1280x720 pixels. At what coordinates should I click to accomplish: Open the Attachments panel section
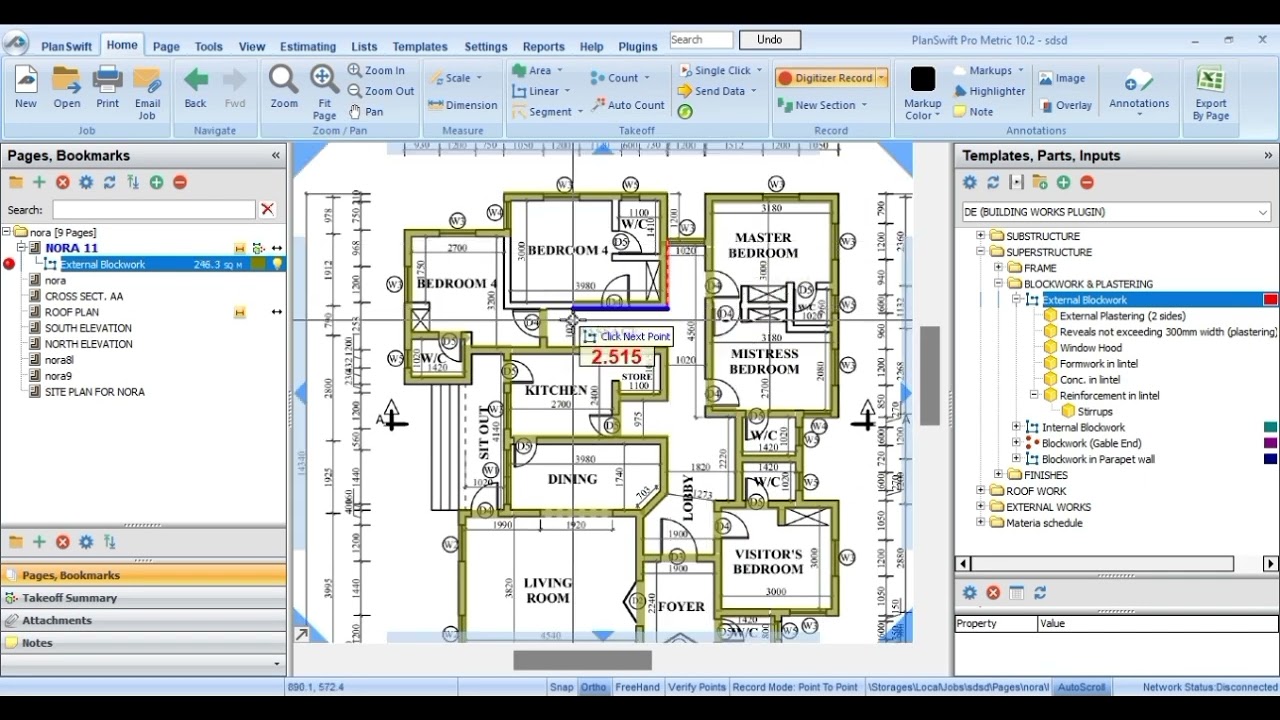coord(143,620)
